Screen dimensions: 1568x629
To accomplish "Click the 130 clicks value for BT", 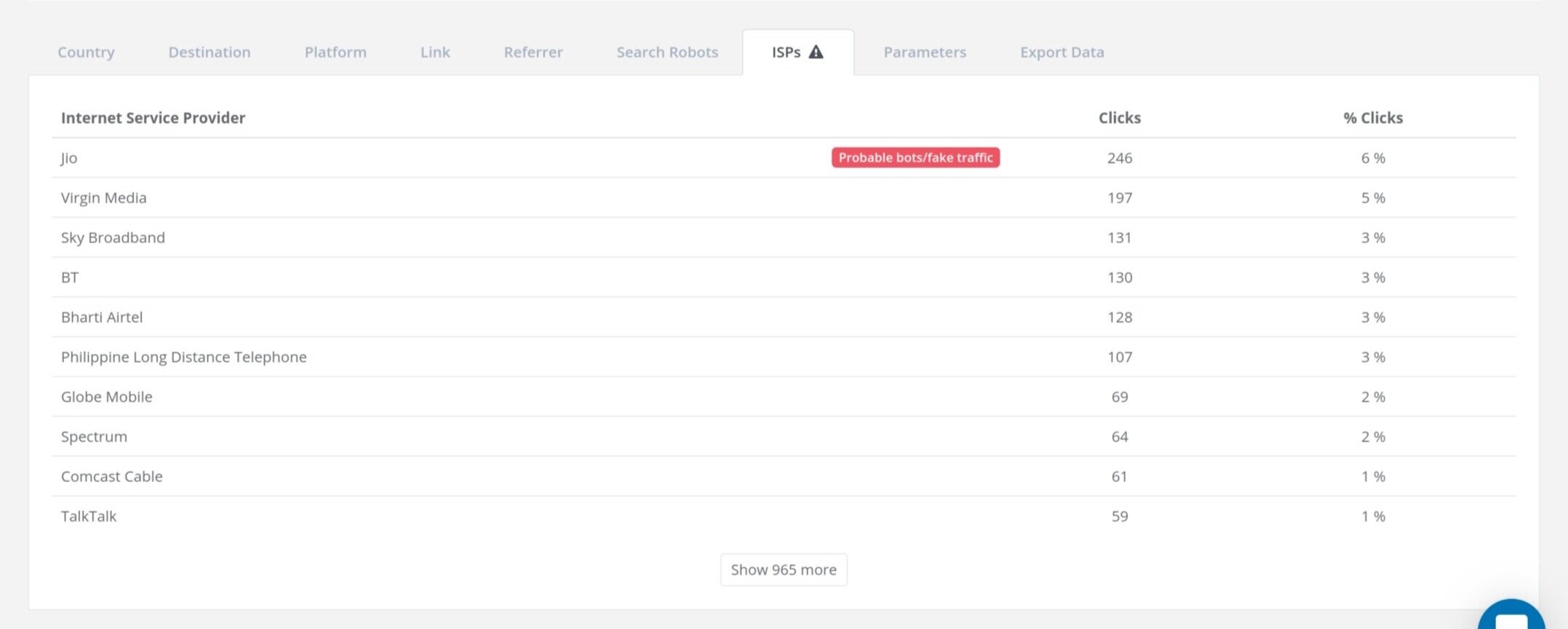I will [x=1120, y=277].
